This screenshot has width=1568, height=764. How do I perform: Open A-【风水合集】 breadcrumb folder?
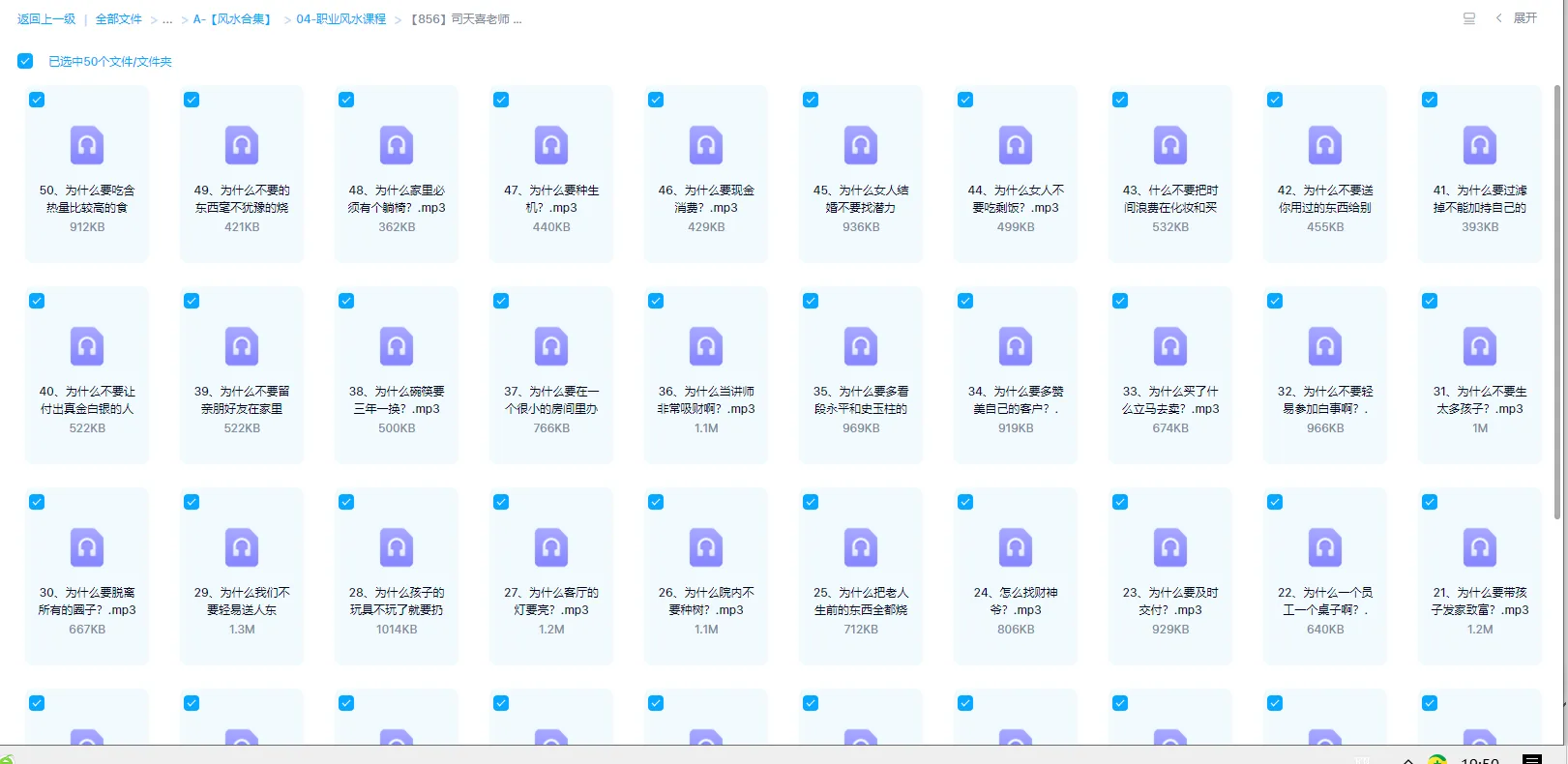click(234, 19)
